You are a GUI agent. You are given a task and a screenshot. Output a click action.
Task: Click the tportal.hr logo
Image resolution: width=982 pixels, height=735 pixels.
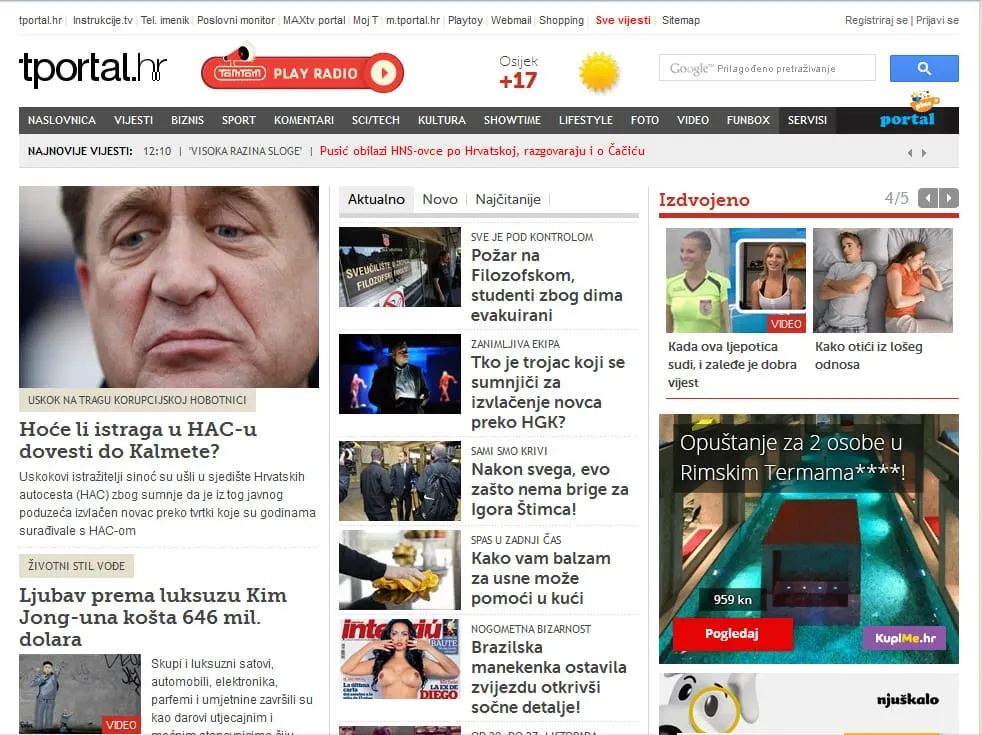click(92, 70)
